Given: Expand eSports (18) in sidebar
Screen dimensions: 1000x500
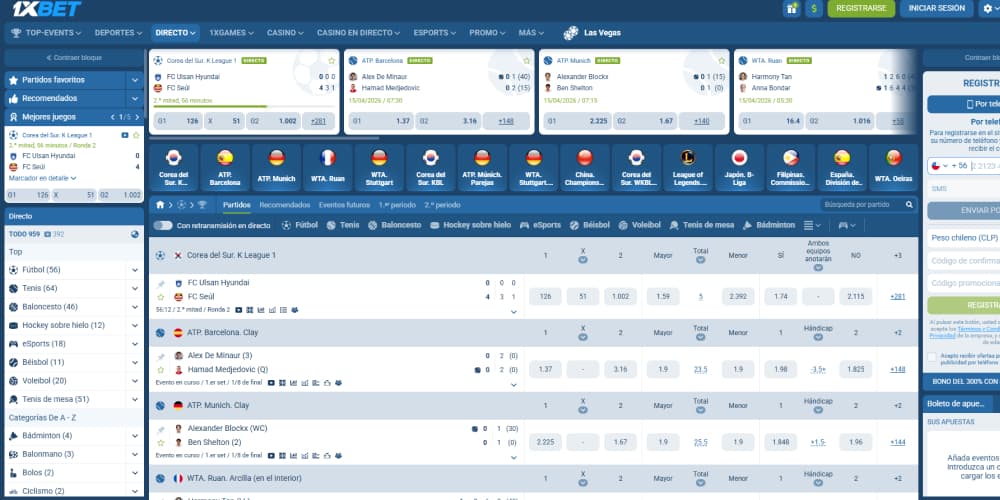Looking at the screenshot, I should [x=135, y=344].
